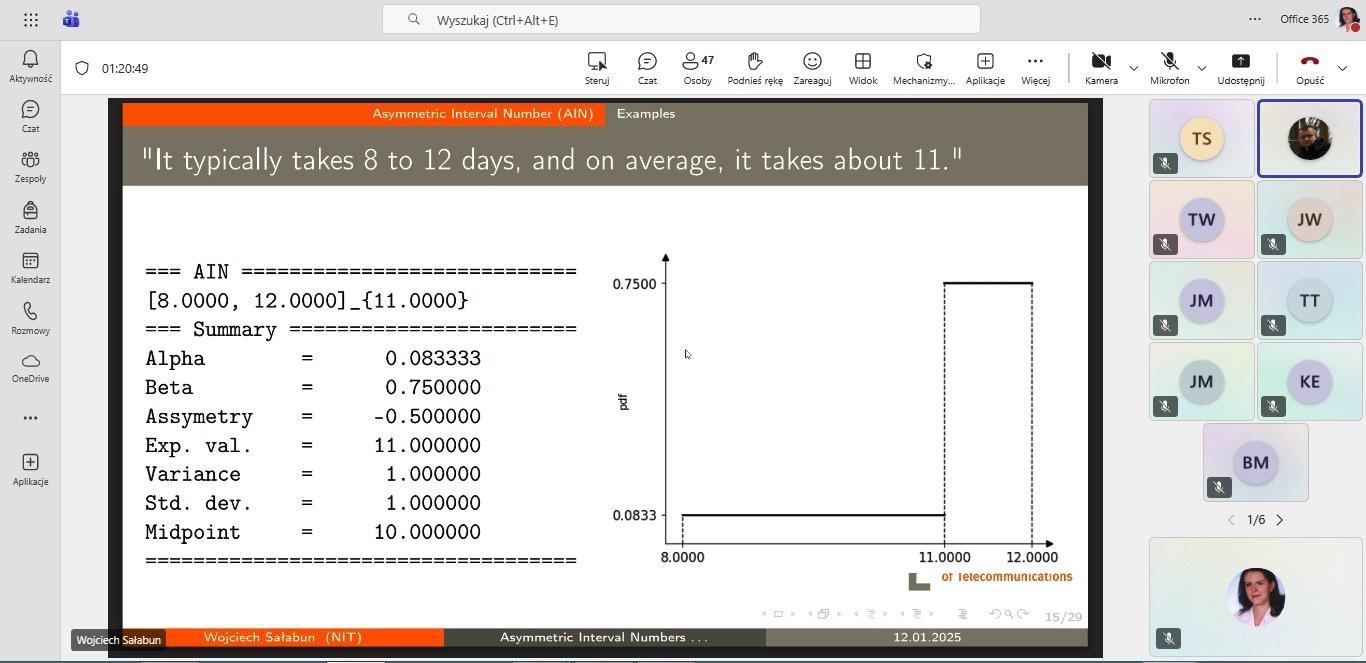
Task: Click the Steruj control button
Action: coord(597,68)
